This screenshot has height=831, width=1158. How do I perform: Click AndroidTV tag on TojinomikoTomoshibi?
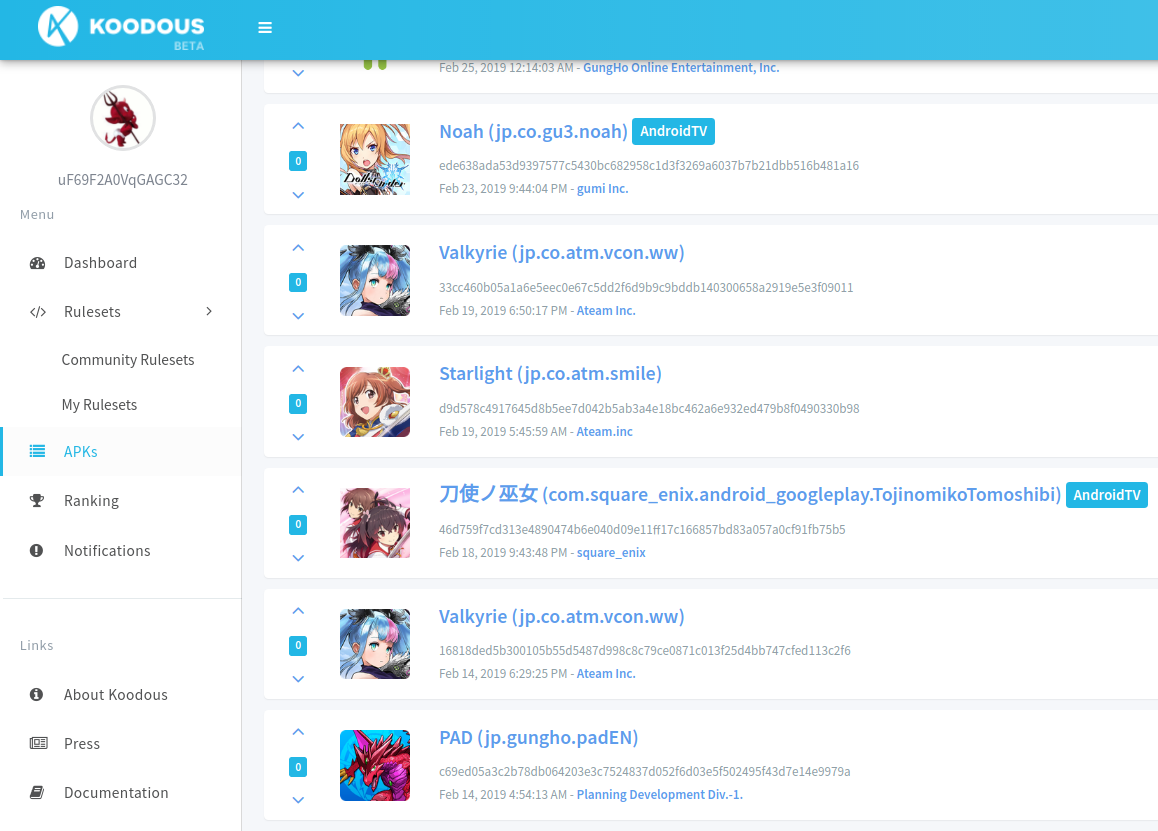(x=1106, y=495)
